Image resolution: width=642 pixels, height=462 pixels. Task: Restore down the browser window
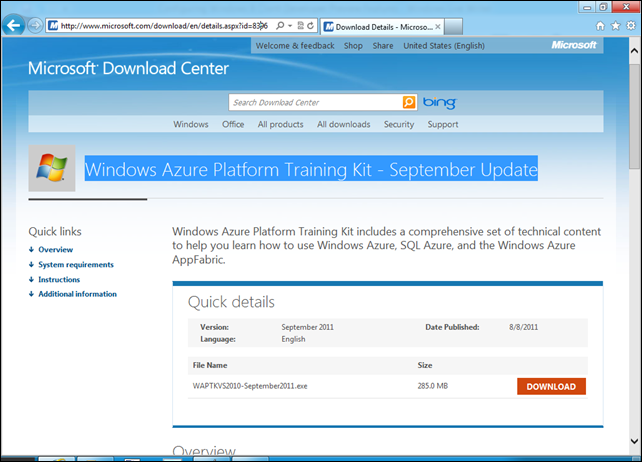[603, 7]
